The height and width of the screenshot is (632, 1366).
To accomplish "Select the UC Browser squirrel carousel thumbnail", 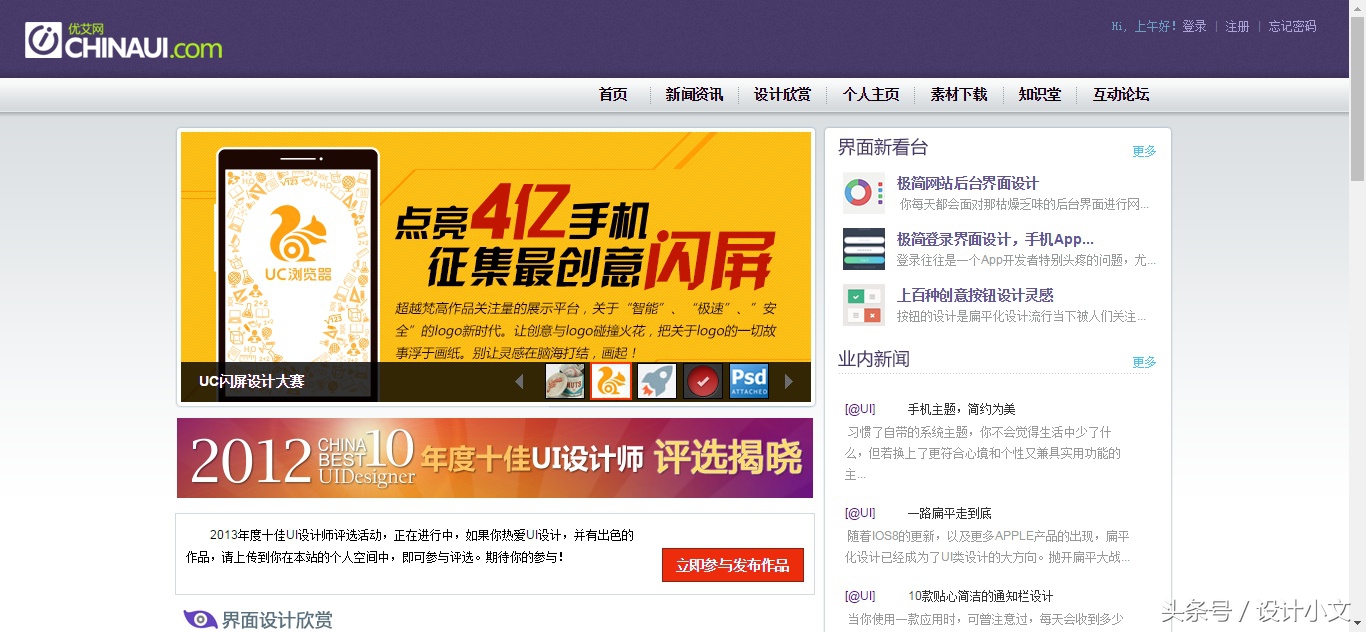I will pos(611,381).
